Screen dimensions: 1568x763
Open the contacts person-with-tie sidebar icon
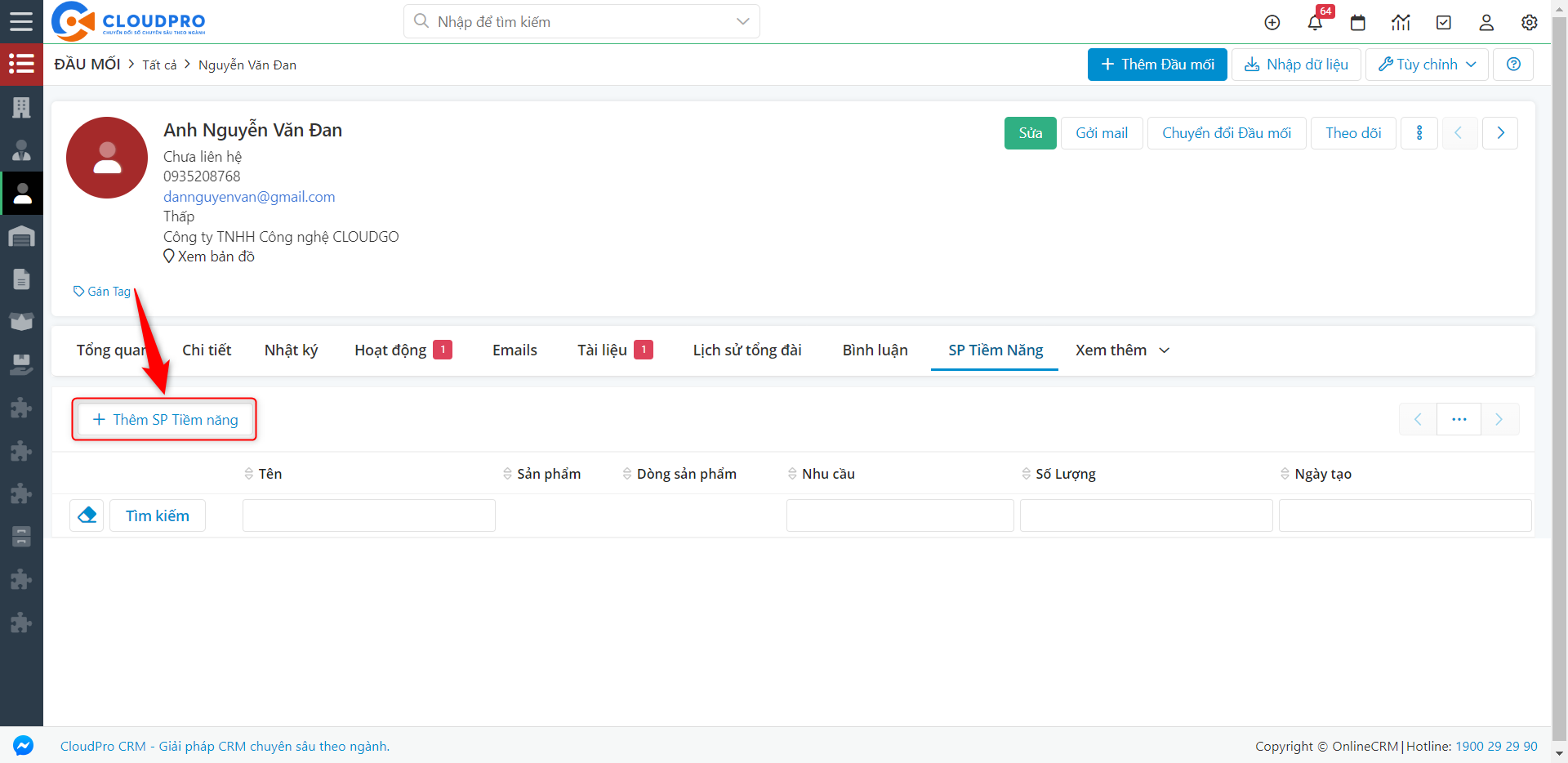tap(21, 150)
